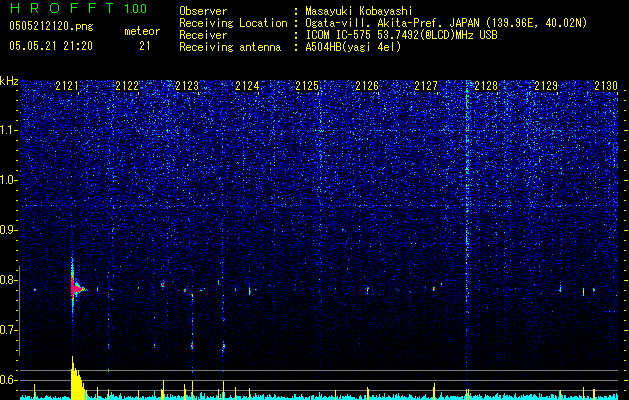Click the 2127 time marker
The width and height of the screenshot is (629, 400).
tap(426, 86)
